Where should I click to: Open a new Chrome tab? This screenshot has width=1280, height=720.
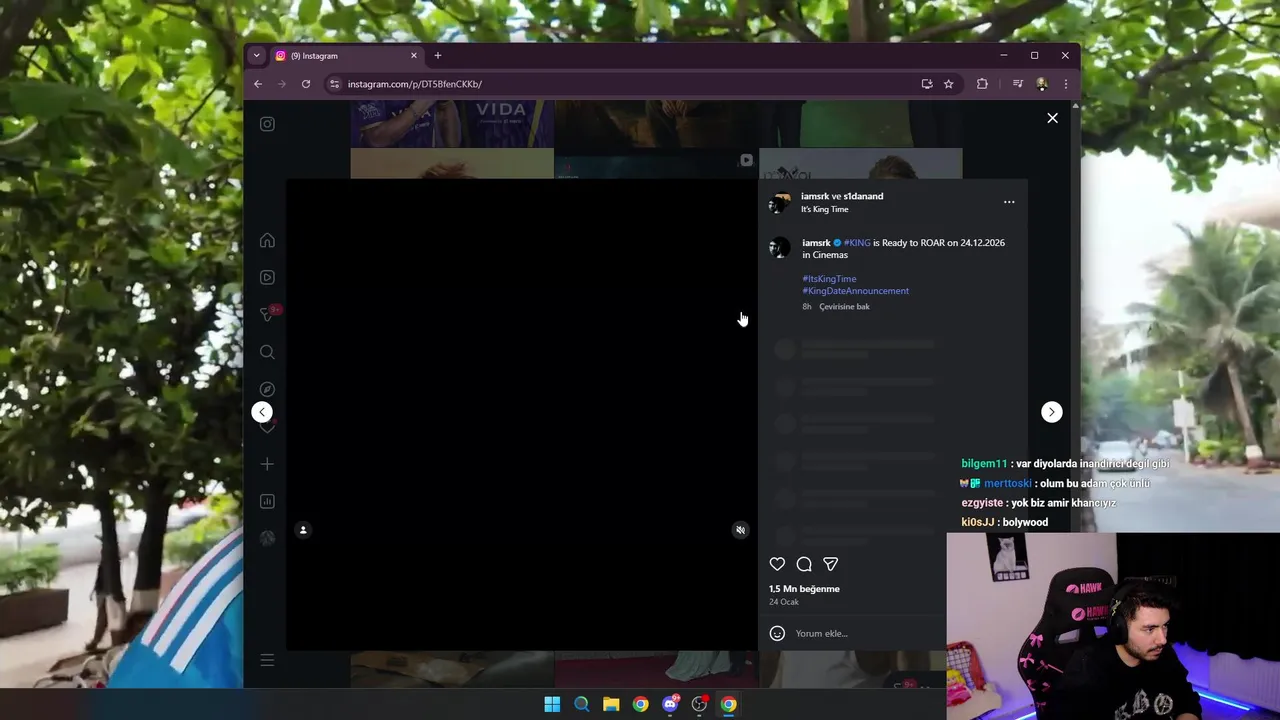point(437,56)
